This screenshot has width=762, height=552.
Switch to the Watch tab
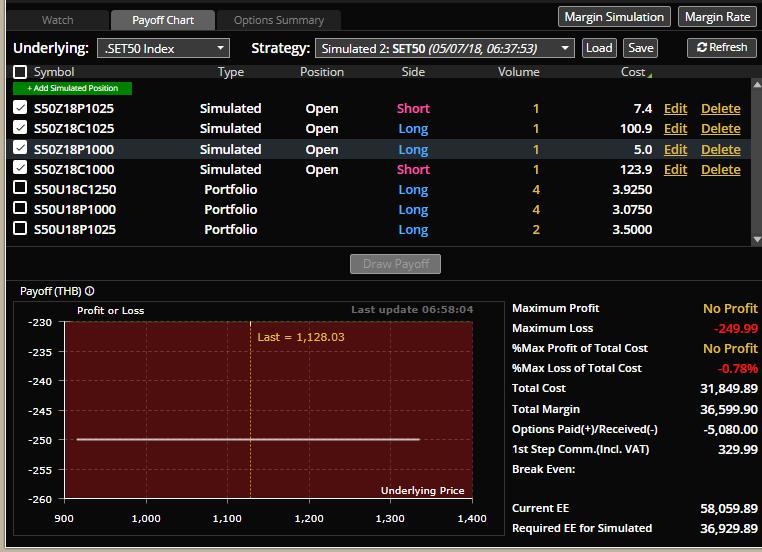(x=57, y=20)
